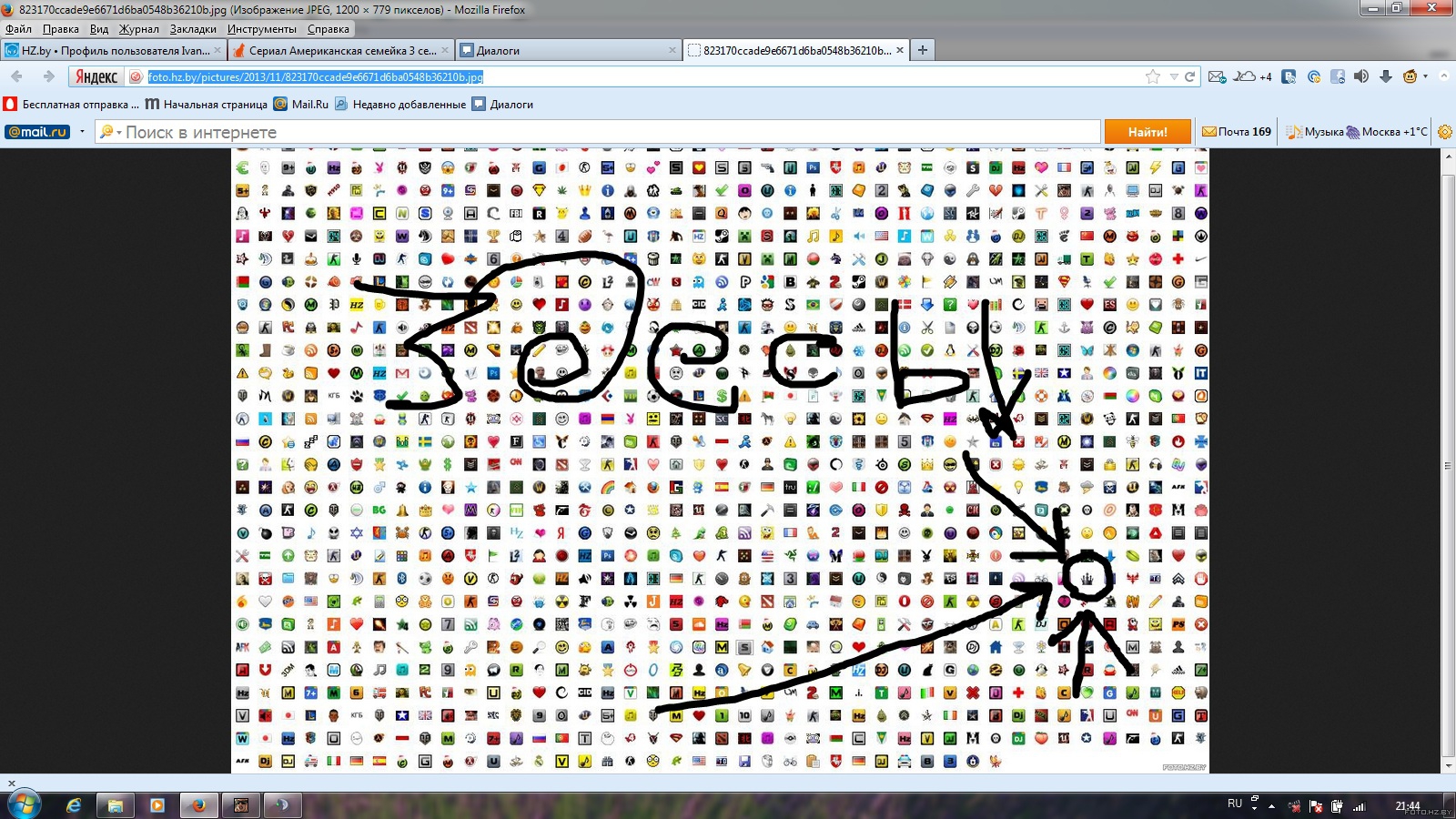This screenshot has width=1456, height=819.
Task: Open the weather +4 toolbar icon
Action: tap(1252, 76)
